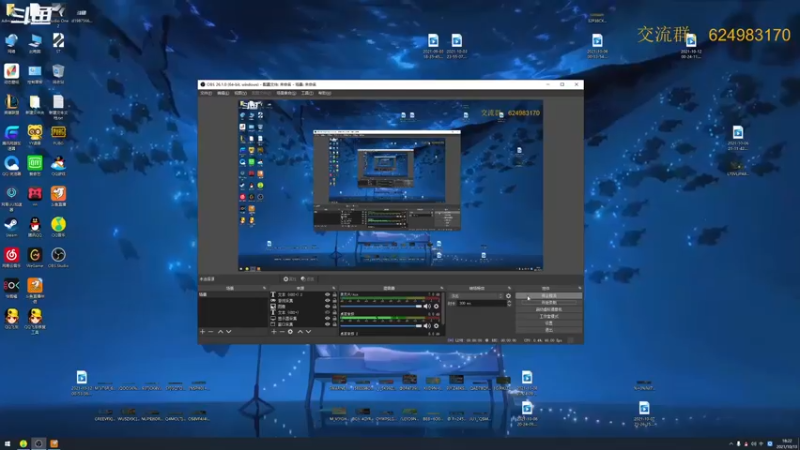Remove selected source using minus icon

282,332
